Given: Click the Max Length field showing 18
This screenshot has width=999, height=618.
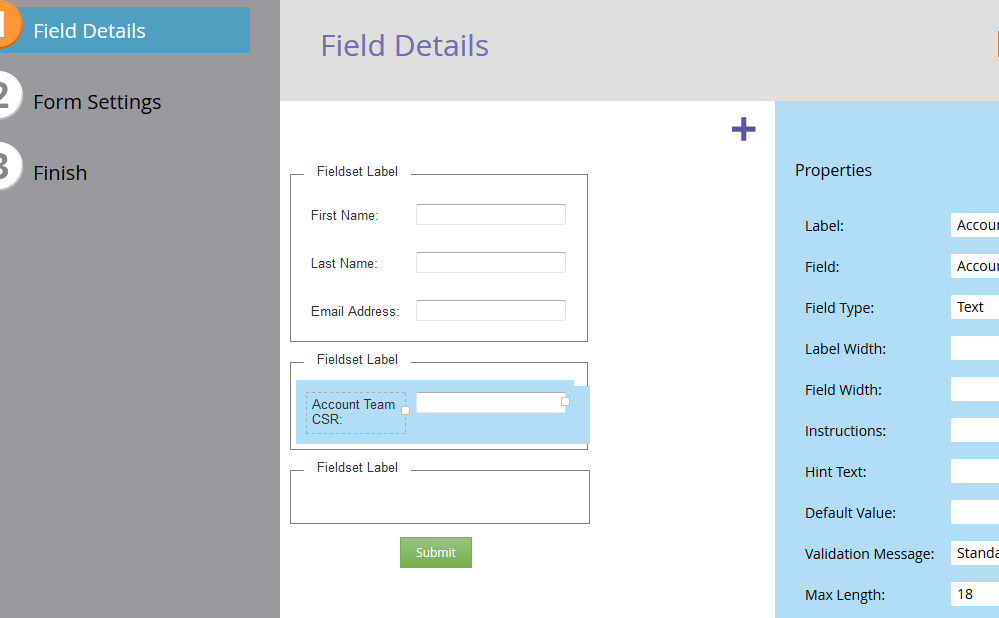Looking at the screenshot, I should point(974,594).
